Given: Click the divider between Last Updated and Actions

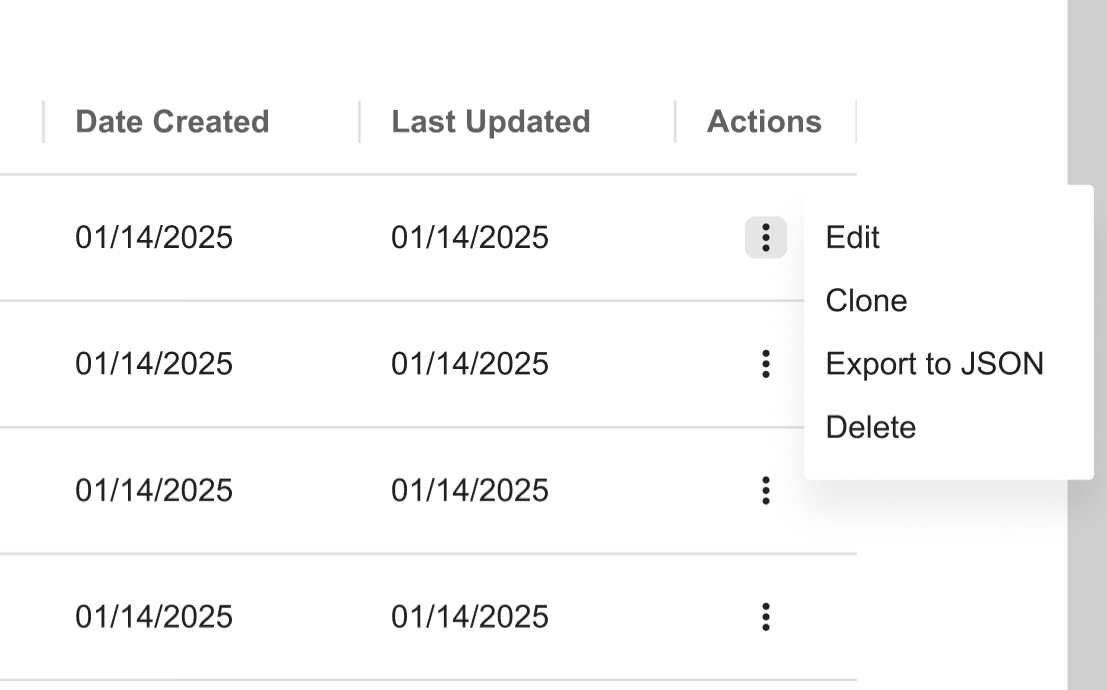Looking at the screenshot, I should (x=675, y=122).
